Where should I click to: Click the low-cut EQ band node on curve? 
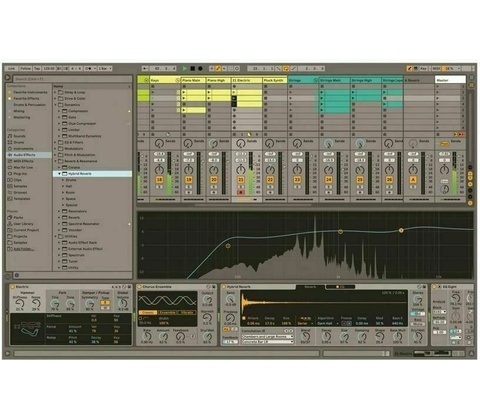(x=228, y=246)
